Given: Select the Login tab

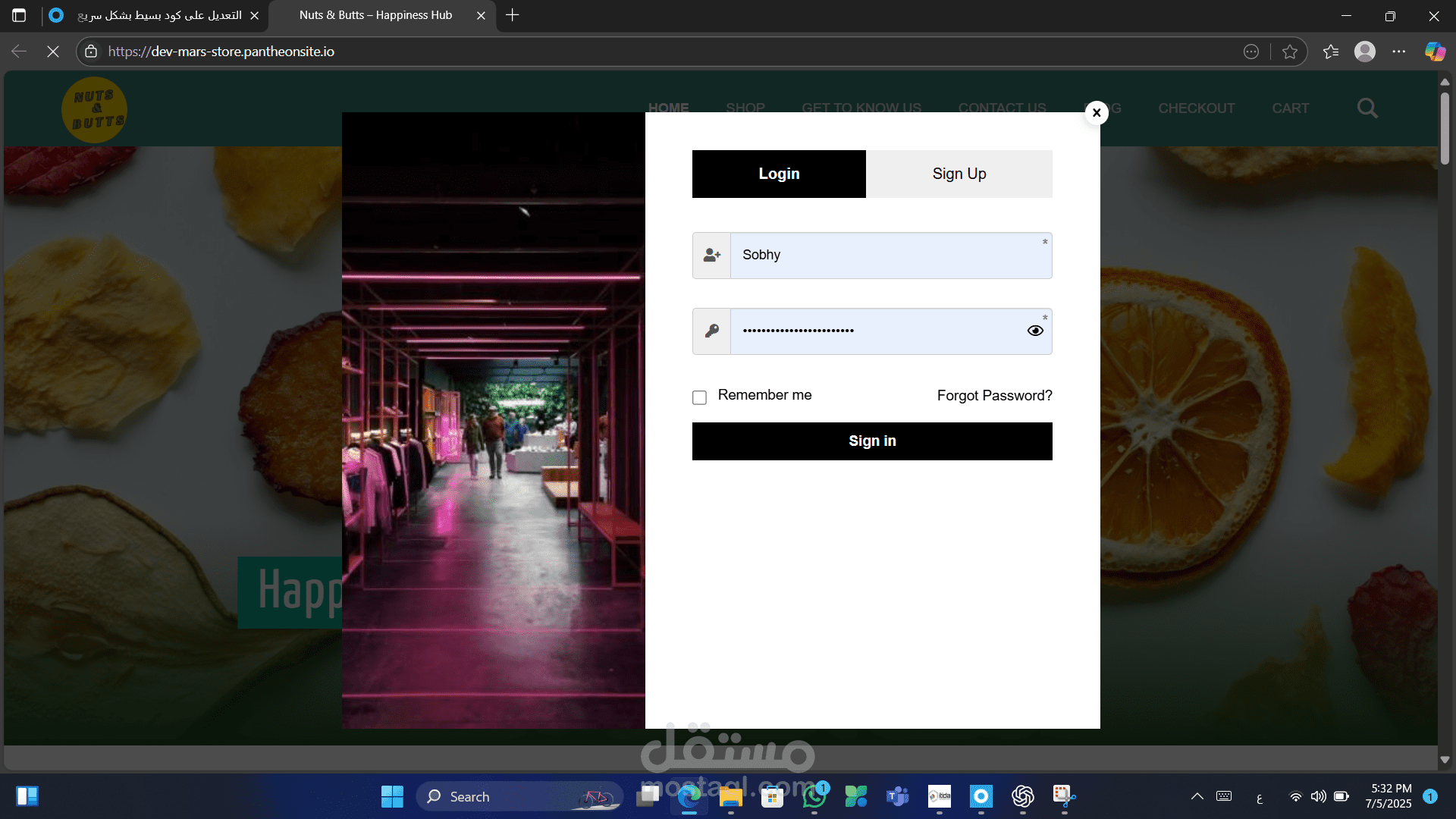Looking at the screenshot, I should tap(779, 174).
